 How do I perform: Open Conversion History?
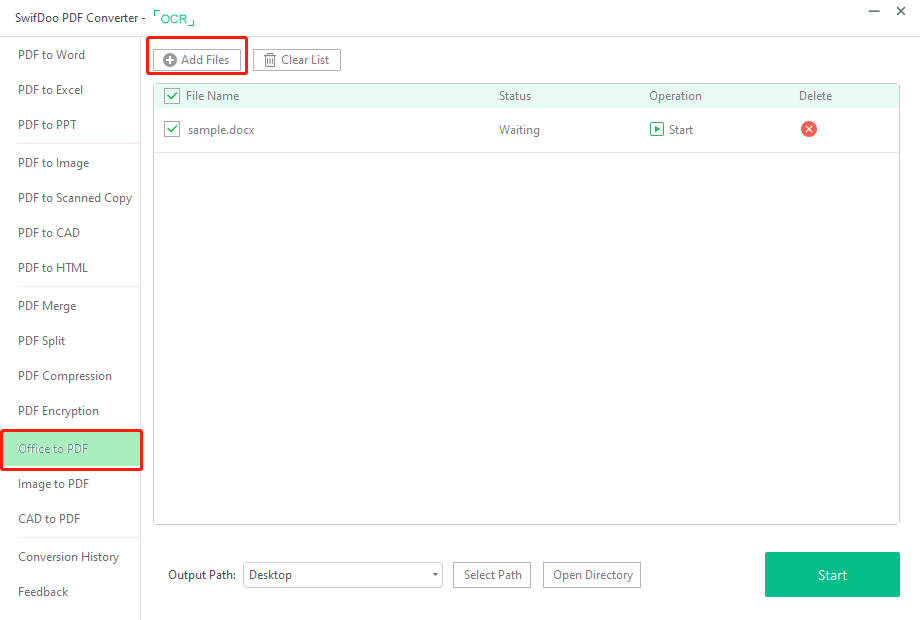click(x=69, y=557)
